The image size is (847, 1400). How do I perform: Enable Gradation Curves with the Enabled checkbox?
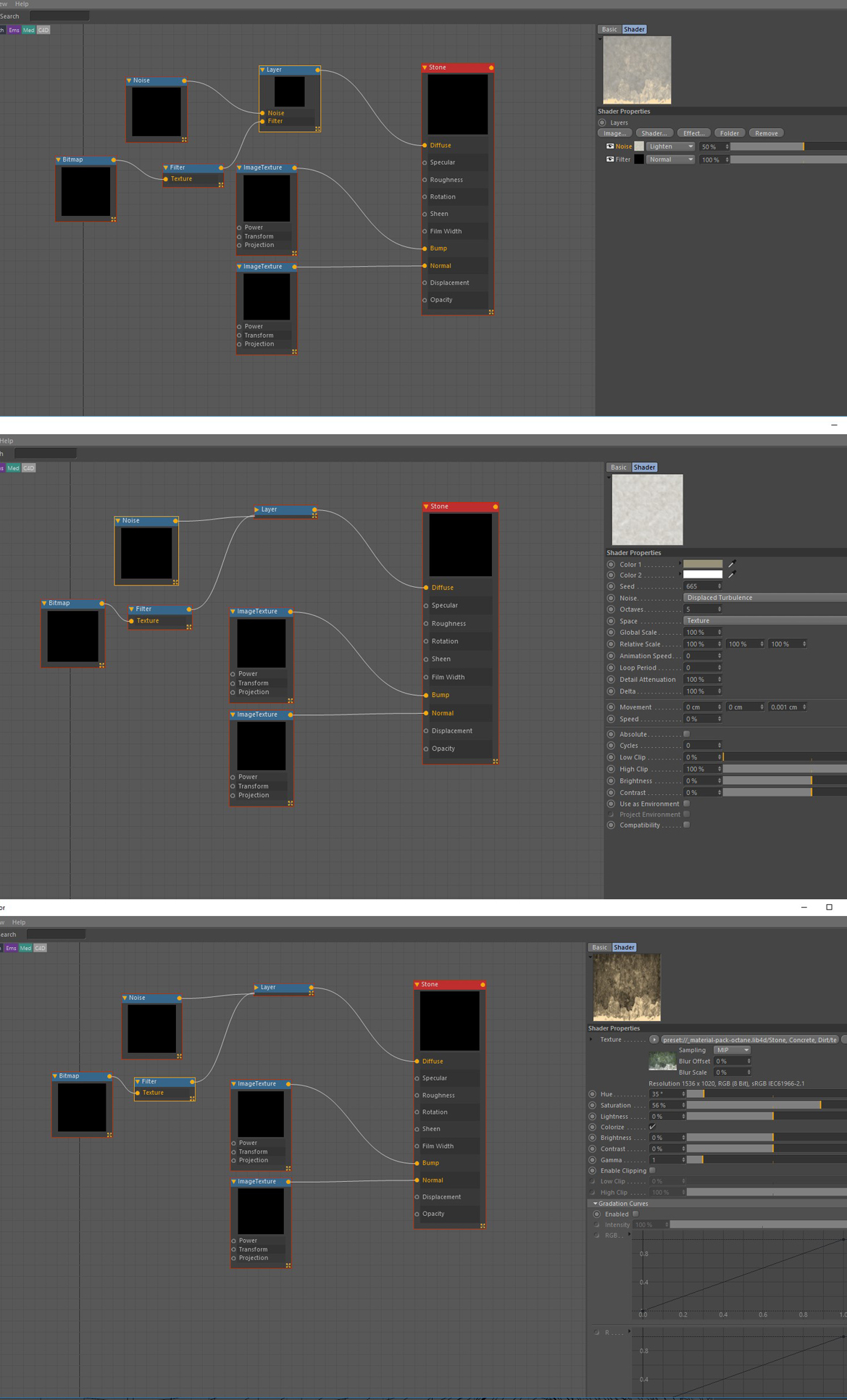pos(635,1214)
